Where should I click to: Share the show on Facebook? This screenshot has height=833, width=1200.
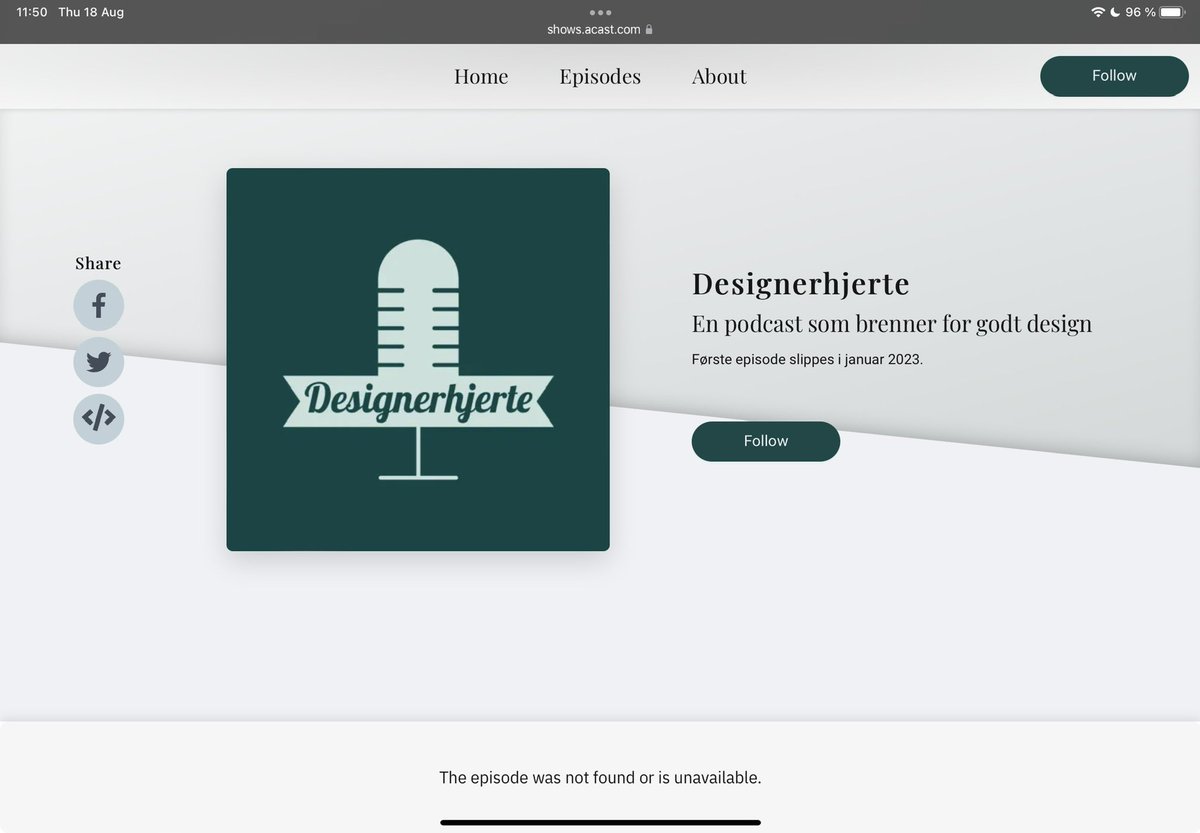pyautogui.click(x=98, y=305)
